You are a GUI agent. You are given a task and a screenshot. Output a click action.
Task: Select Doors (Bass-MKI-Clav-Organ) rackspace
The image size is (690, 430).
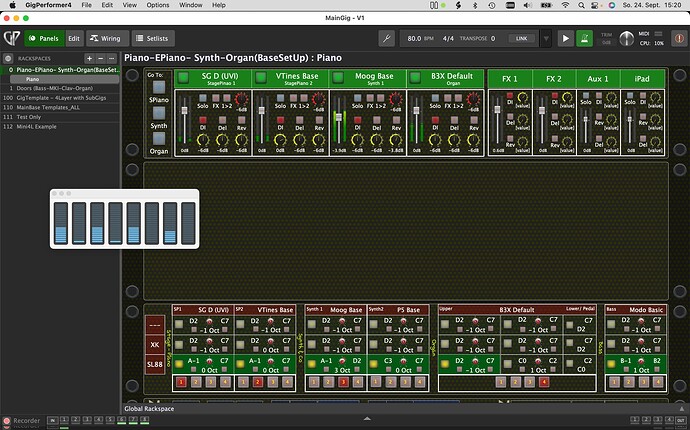(x=60, y=88)
